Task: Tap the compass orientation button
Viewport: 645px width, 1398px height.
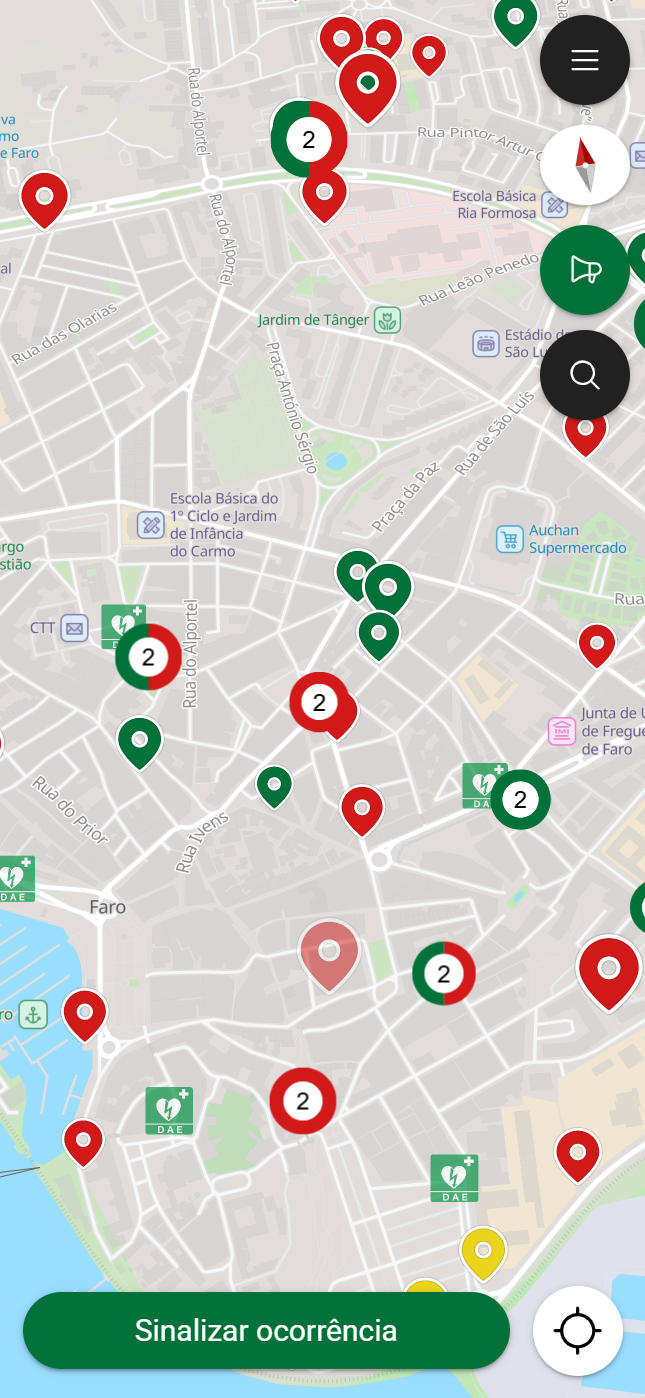Action: click(585, 165)
